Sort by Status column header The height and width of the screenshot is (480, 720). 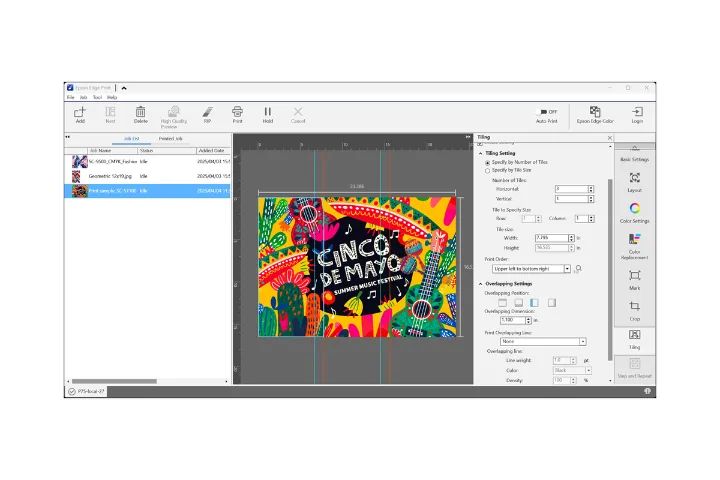tap(167, 151)
